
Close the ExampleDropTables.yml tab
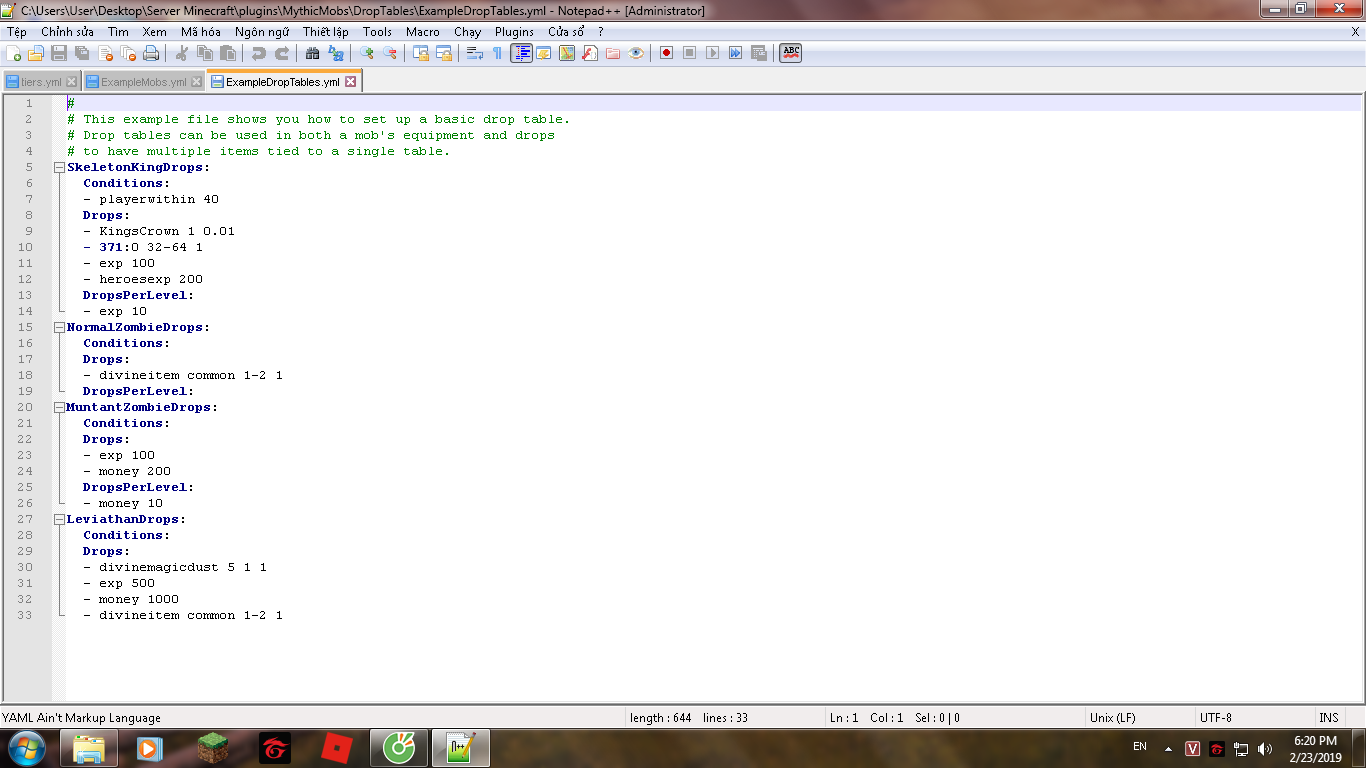pos(351,82)
